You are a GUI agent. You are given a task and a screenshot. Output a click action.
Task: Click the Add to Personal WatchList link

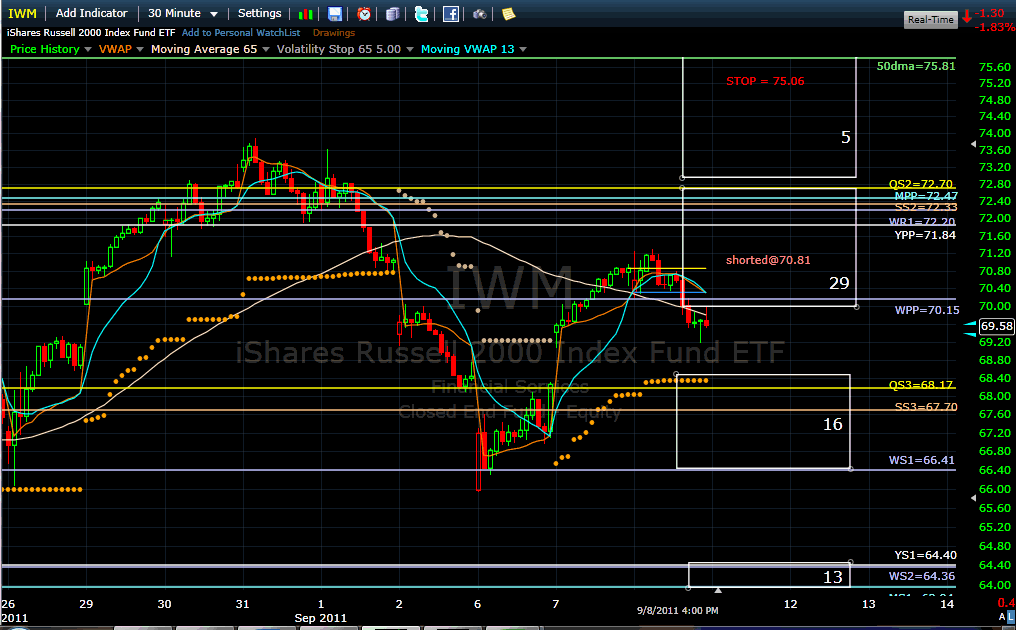241,32
